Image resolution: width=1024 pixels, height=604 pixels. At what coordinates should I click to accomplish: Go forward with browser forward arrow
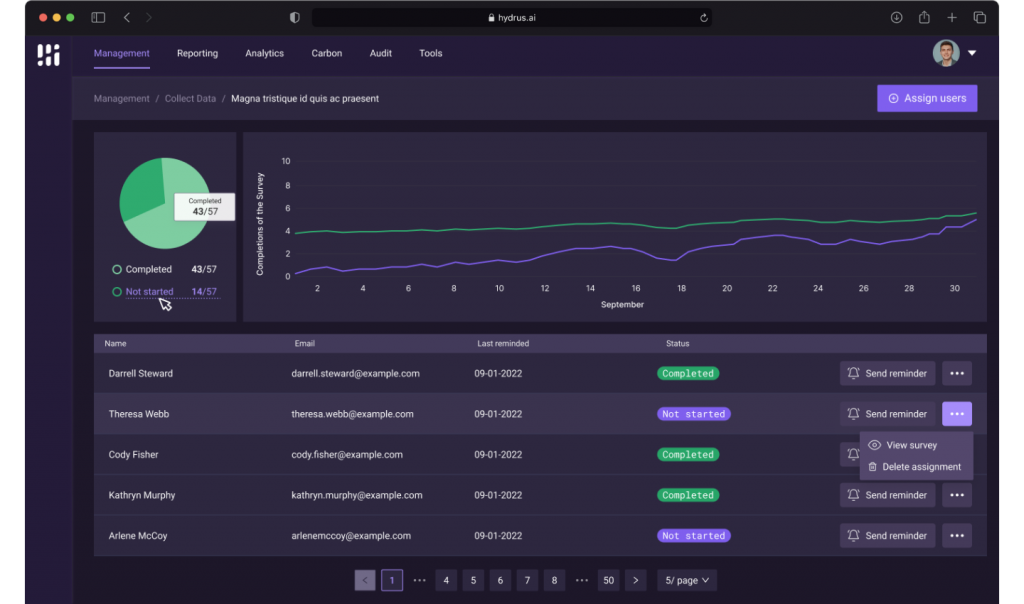pyautogui.click(x=148, y=18)
